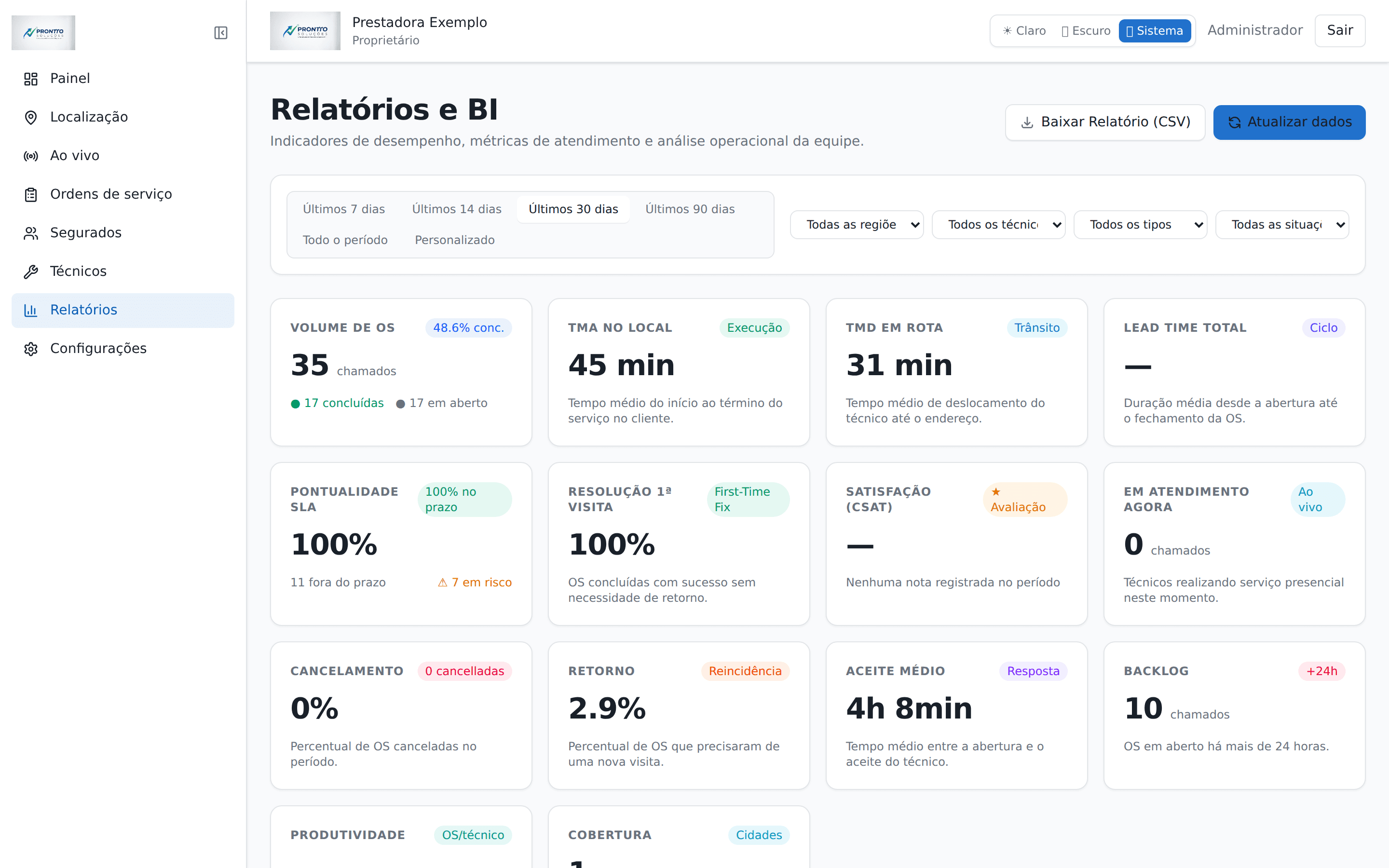Click the Prestadora Exemplo header logo
The width and height of the screenshot is (1389, 868).
tap(305, 31)
